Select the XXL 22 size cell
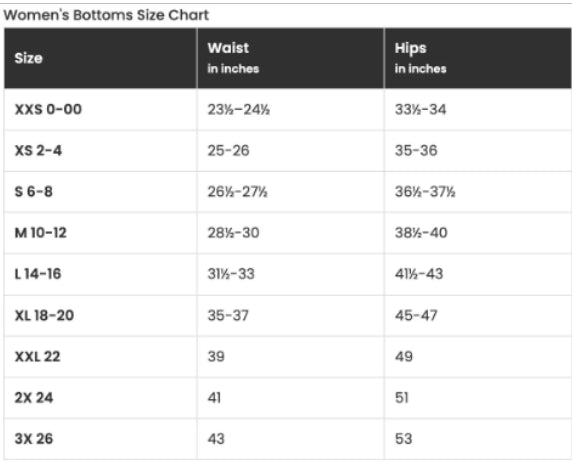The height and width of the screenshot is (465, 572). 100,357
